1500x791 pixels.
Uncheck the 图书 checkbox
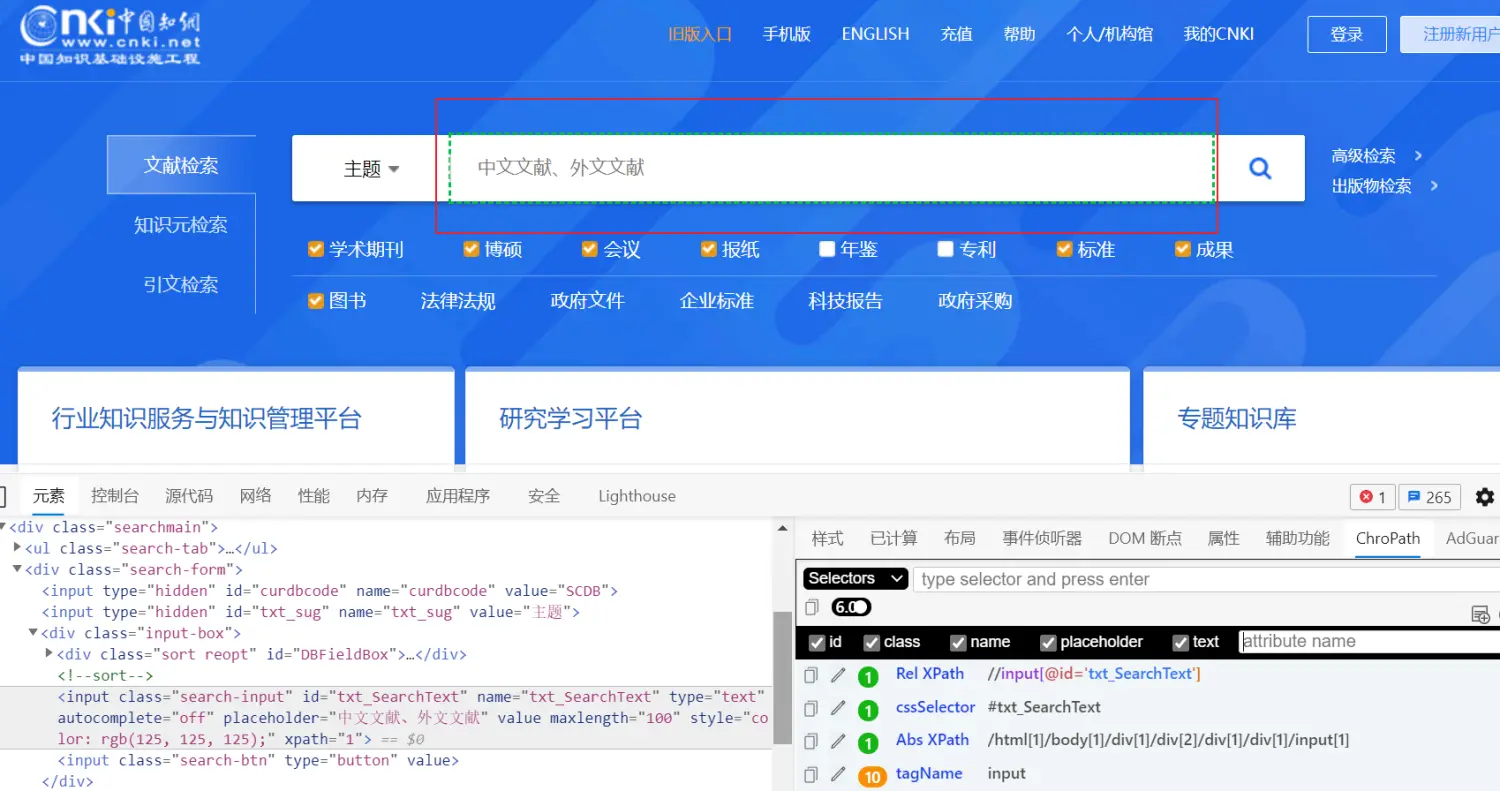pos(316,300)
